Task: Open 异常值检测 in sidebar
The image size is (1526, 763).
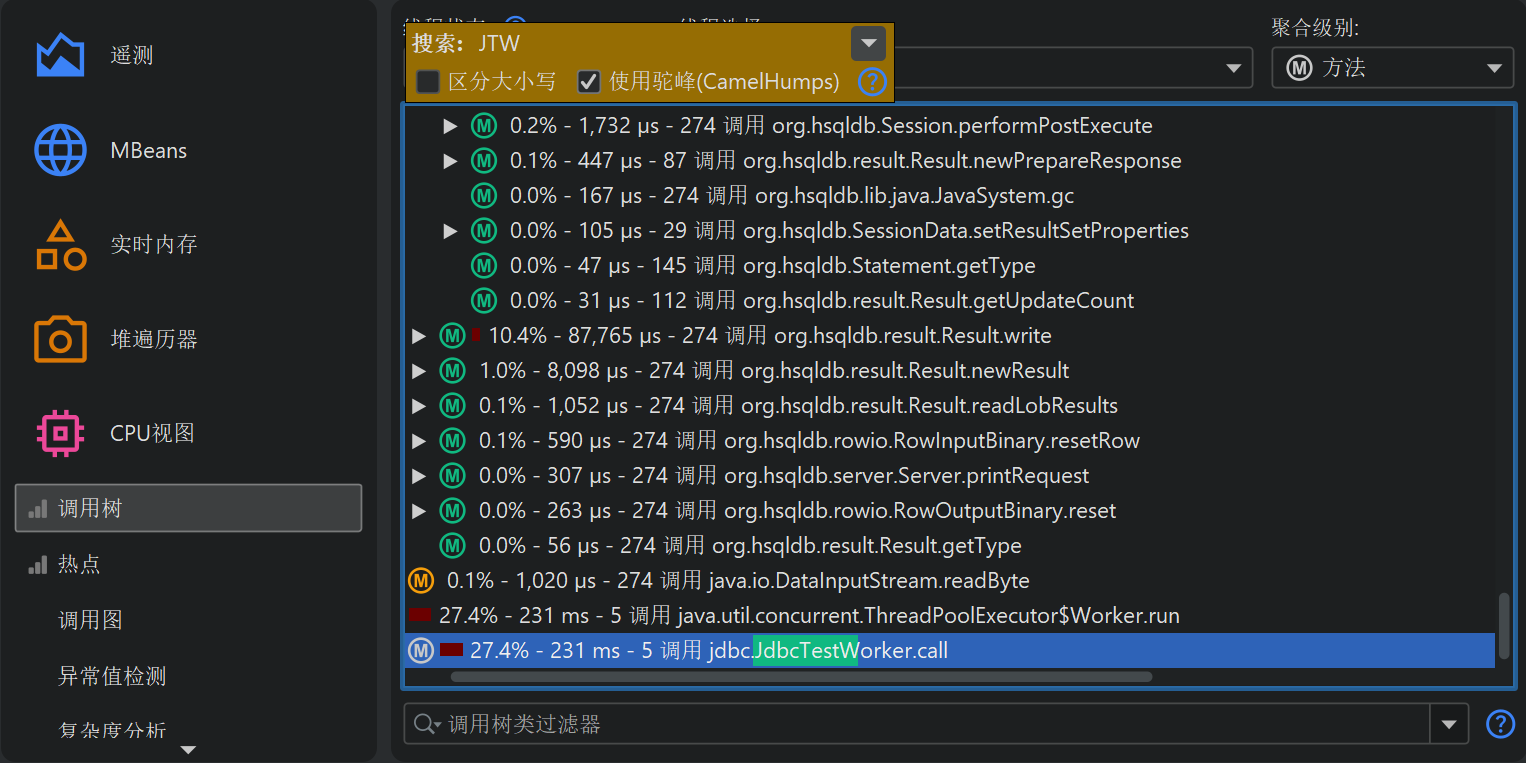Action: 112,677
